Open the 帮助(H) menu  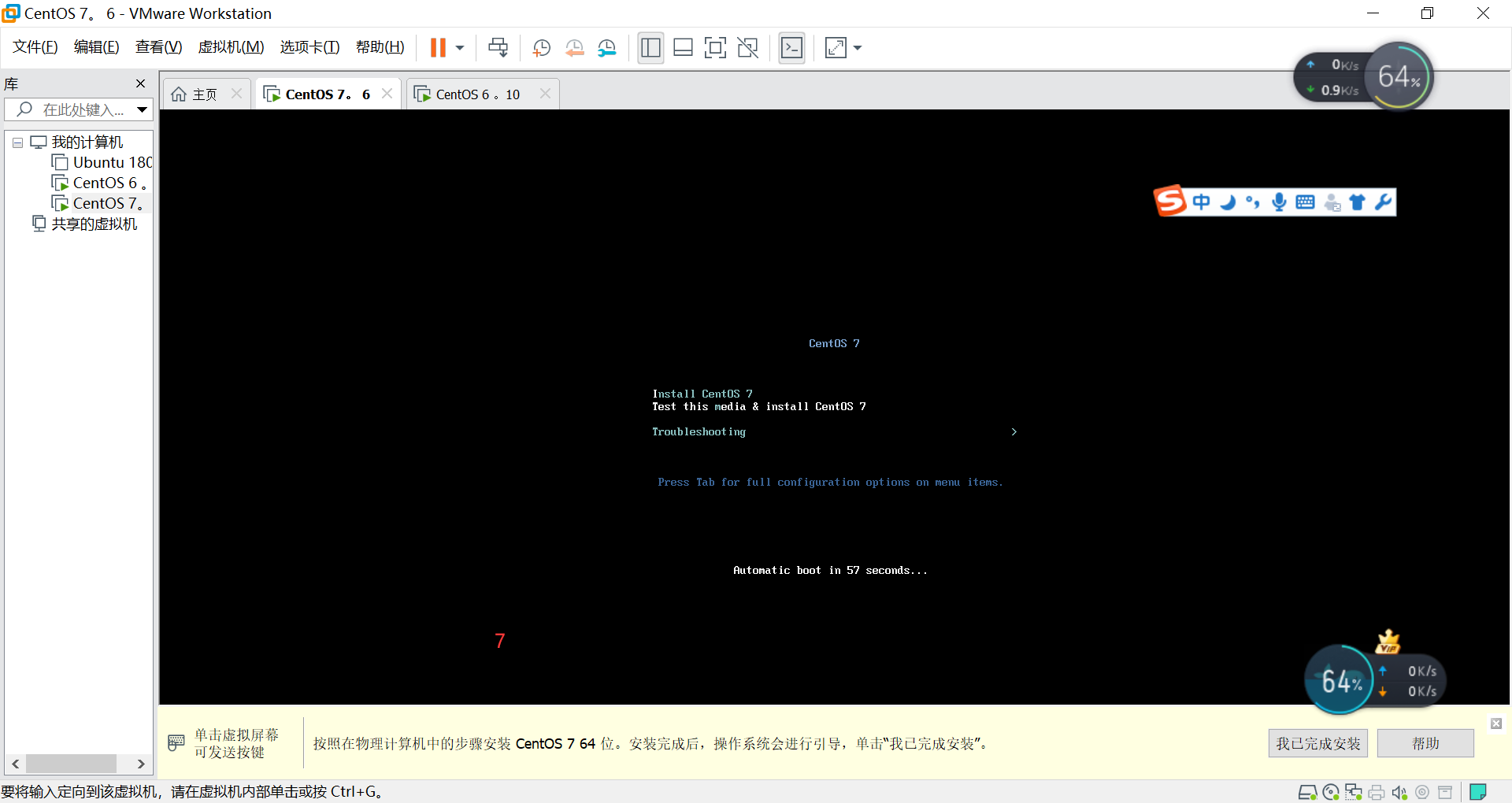coord(380,47)
